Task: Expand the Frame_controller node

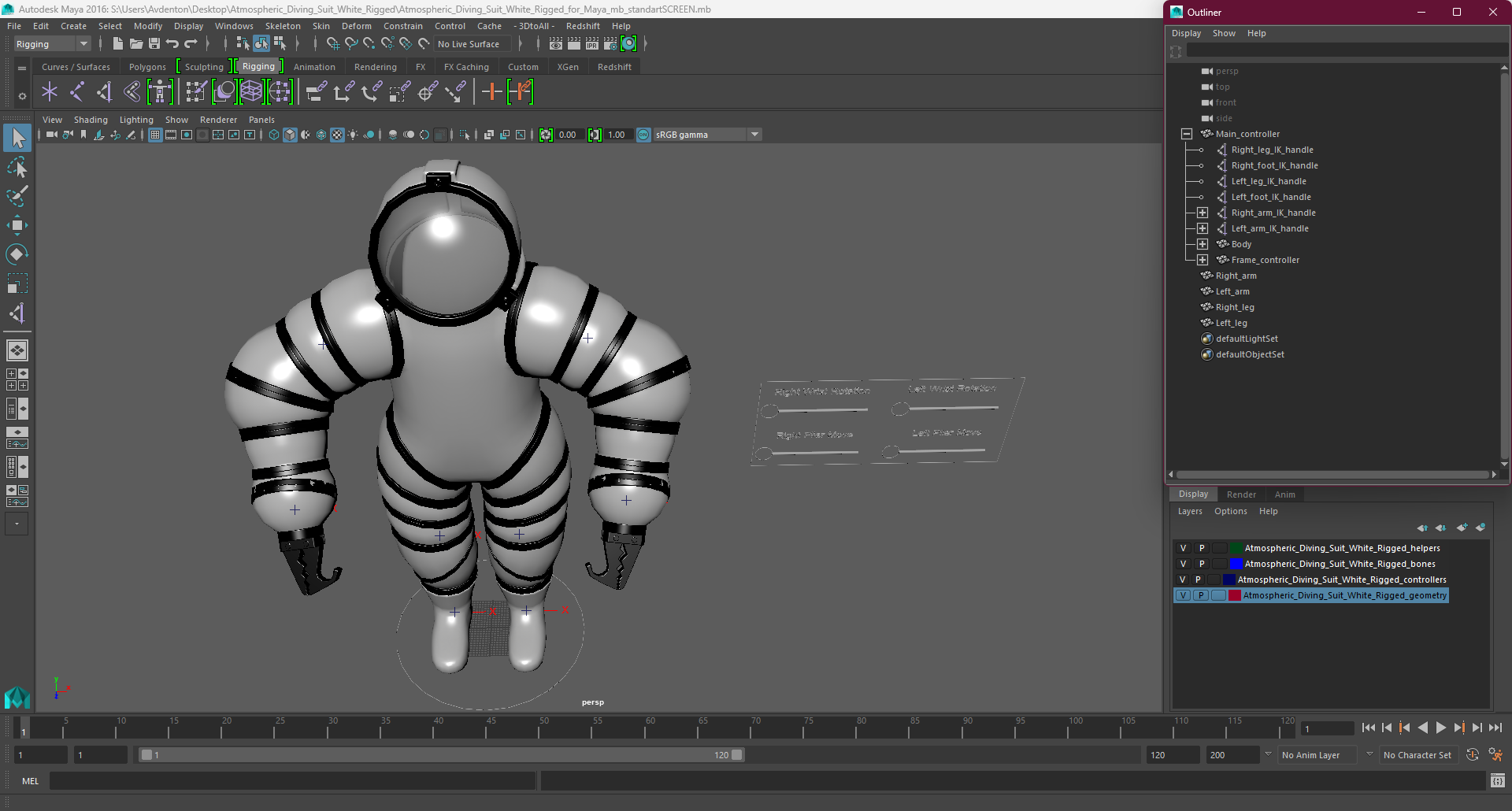Action: click(1203, 260)
